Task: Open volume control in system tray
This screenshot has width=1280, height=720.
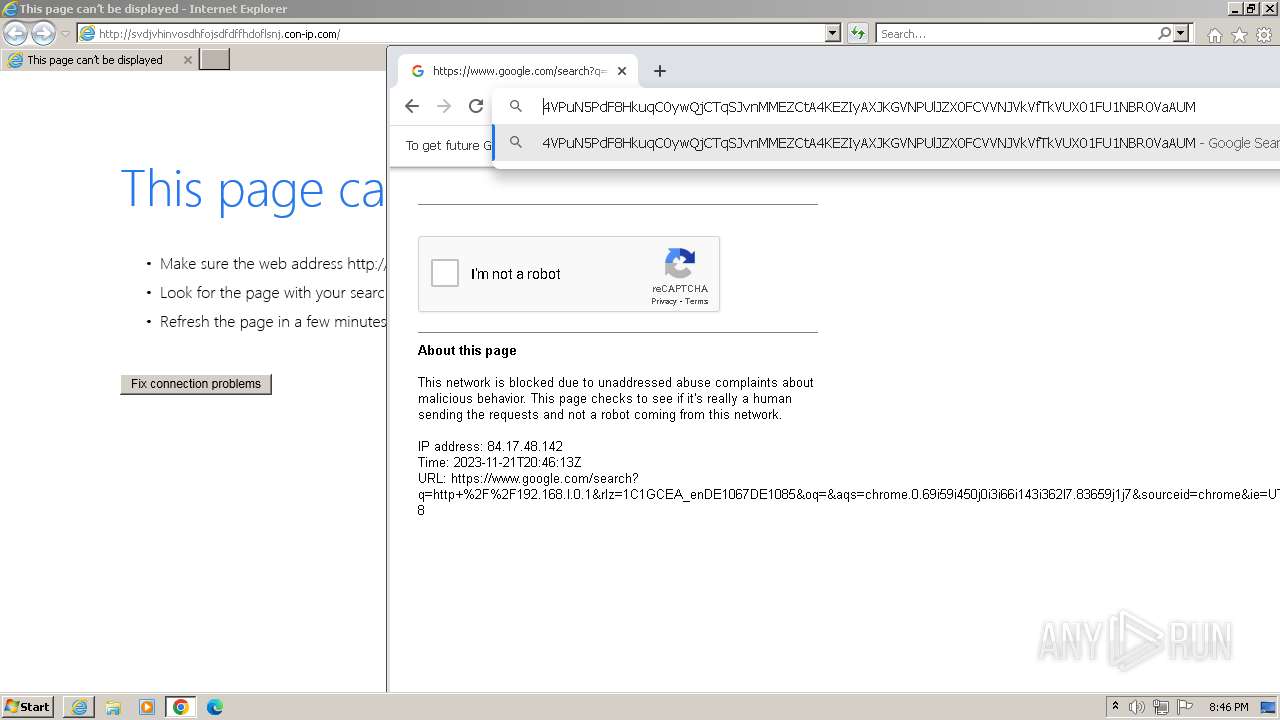Action: [x=1137, y=707]
